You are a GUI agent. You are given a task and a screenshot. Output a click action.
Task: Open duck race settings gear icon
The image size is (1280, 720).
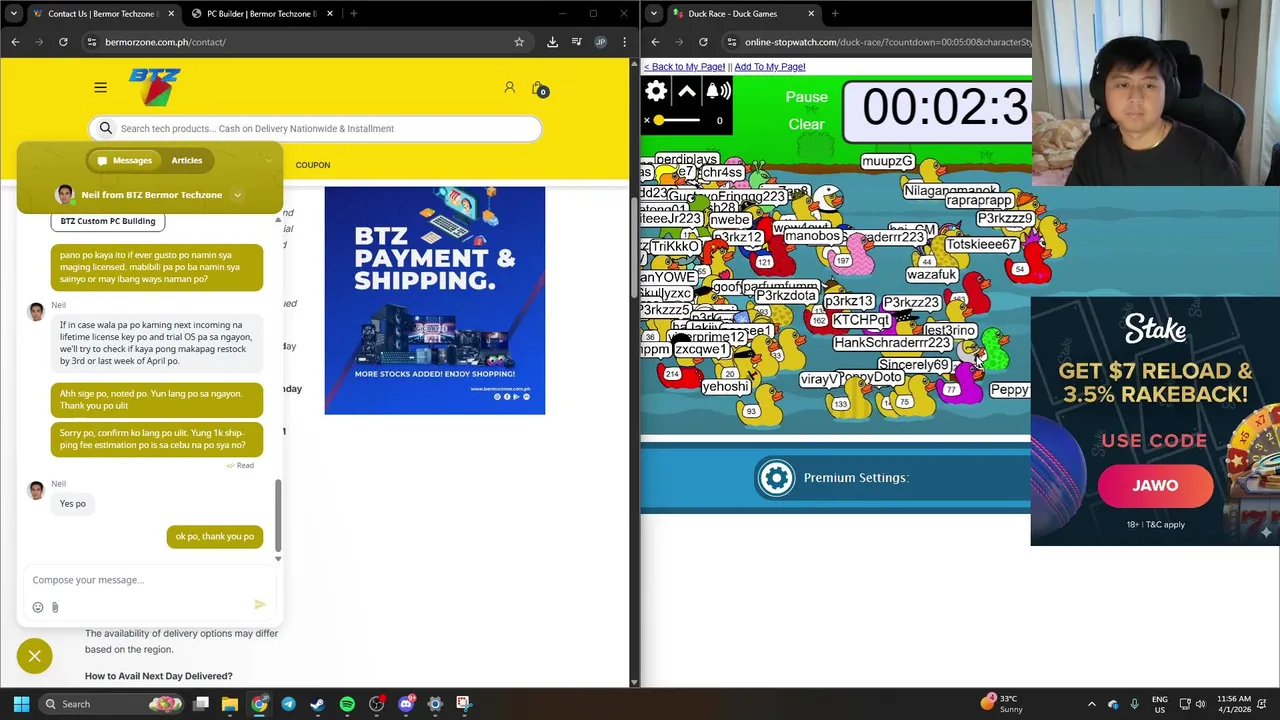[656, 92]
